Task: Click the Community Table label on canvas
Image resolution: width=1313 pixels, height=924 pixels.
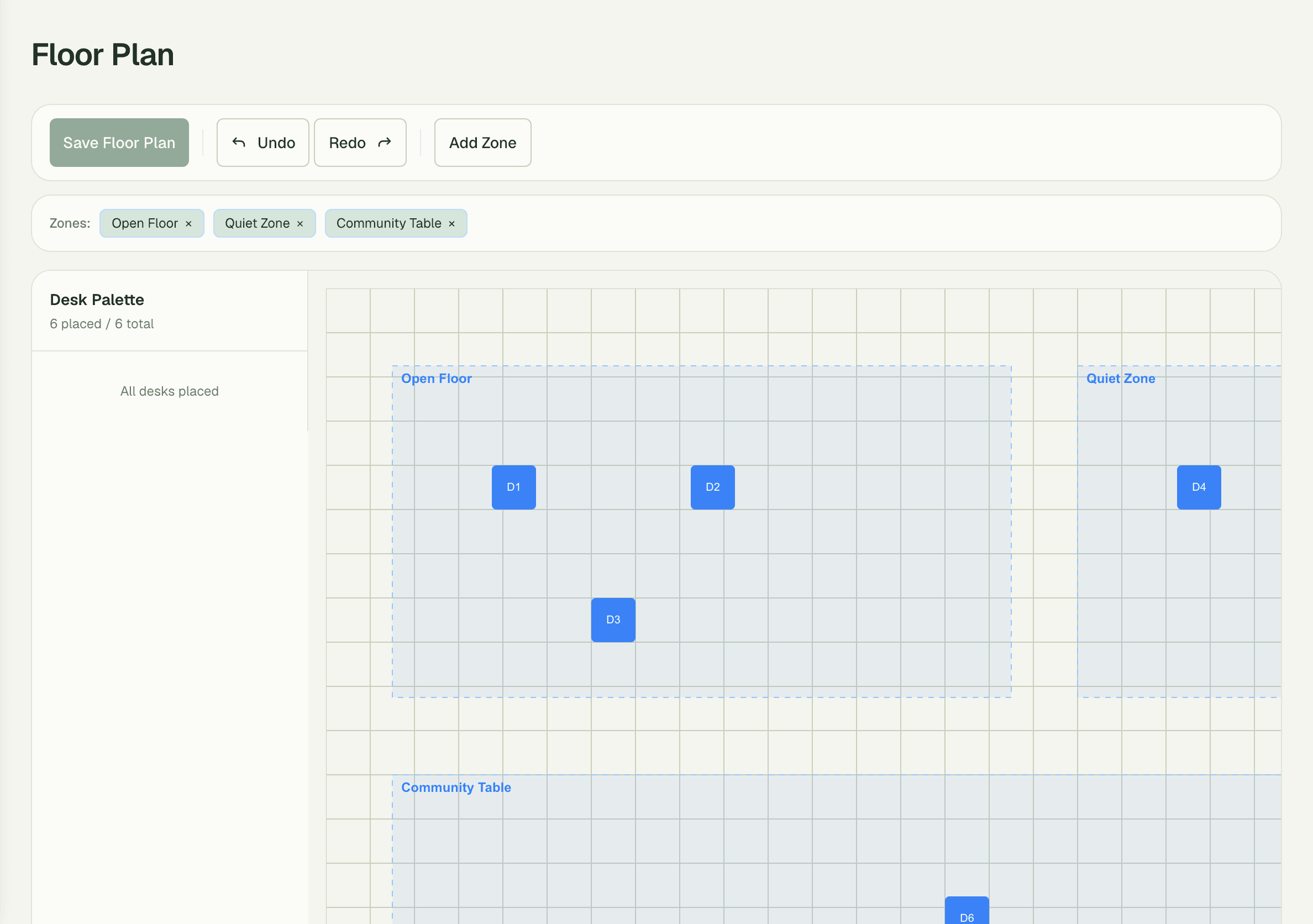Action: tap(456, 788)
